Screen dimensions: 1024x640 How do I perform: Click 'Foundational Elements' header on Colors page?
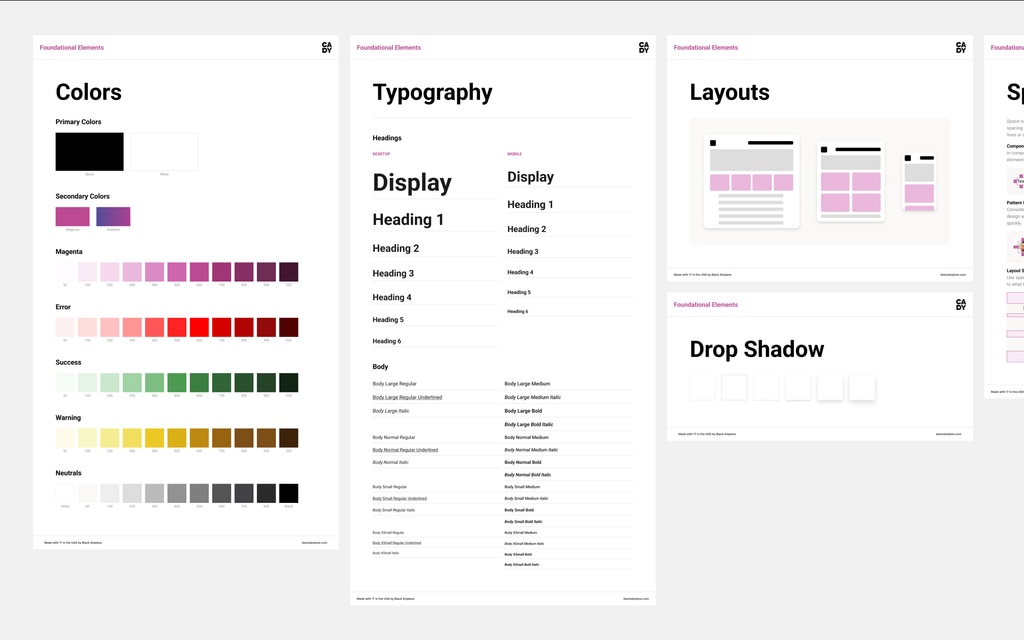pyautogui.click(x=72, y=48)
